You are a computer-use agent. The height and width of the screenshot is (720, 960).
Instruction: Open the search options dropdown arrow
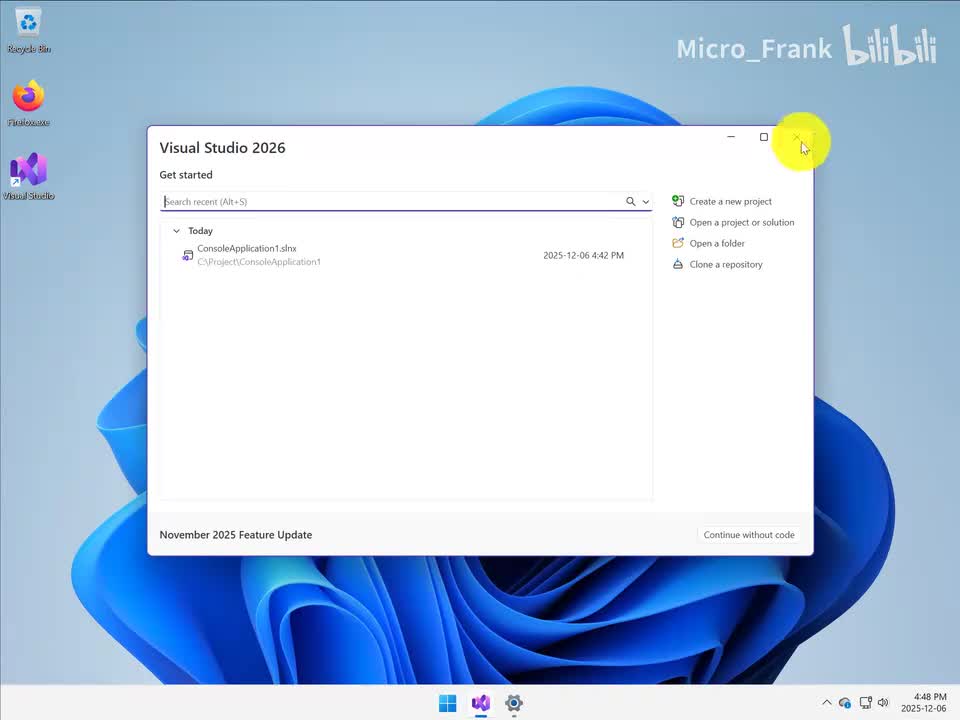pos(646,202)
